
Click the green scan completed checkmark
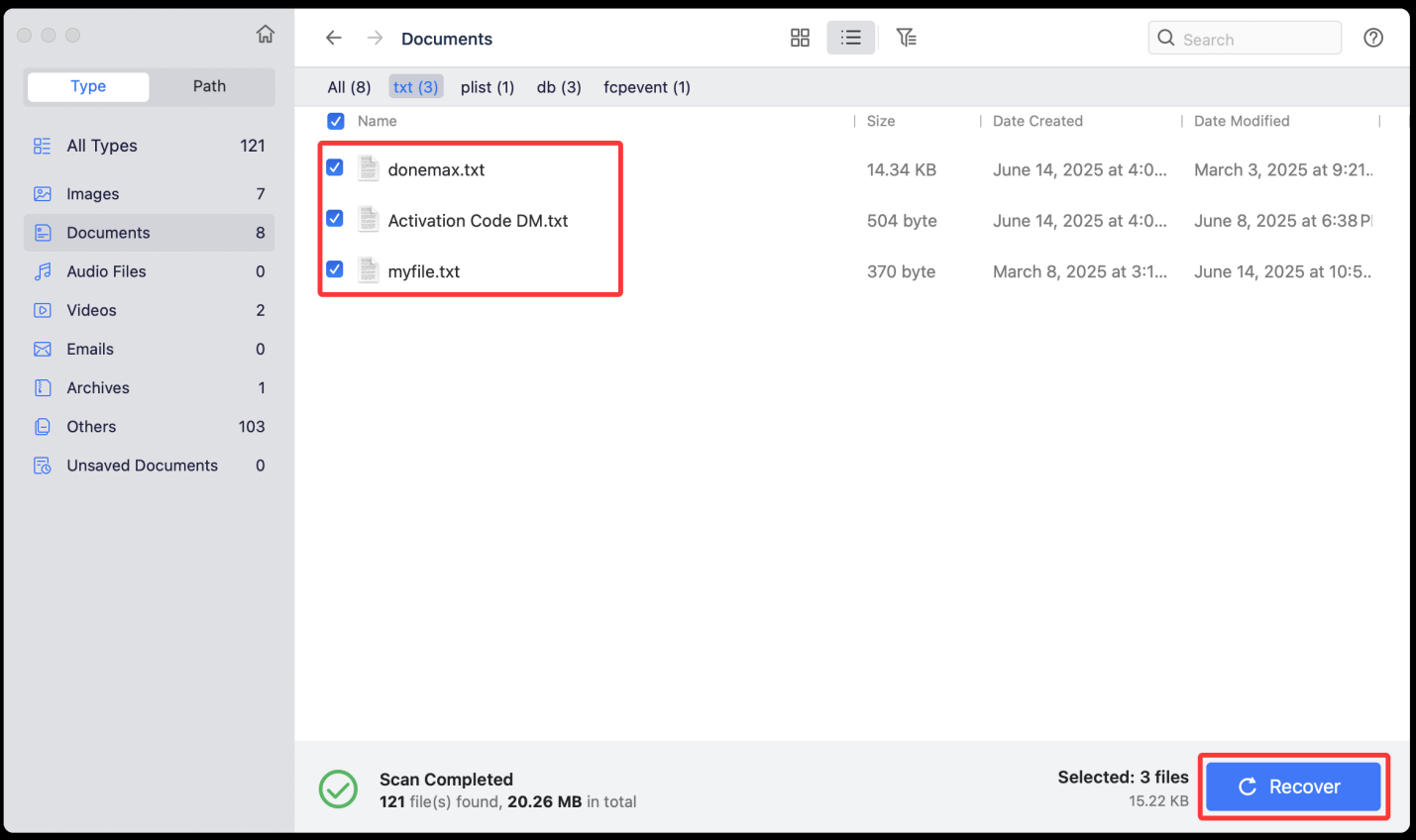coord(338,789)
